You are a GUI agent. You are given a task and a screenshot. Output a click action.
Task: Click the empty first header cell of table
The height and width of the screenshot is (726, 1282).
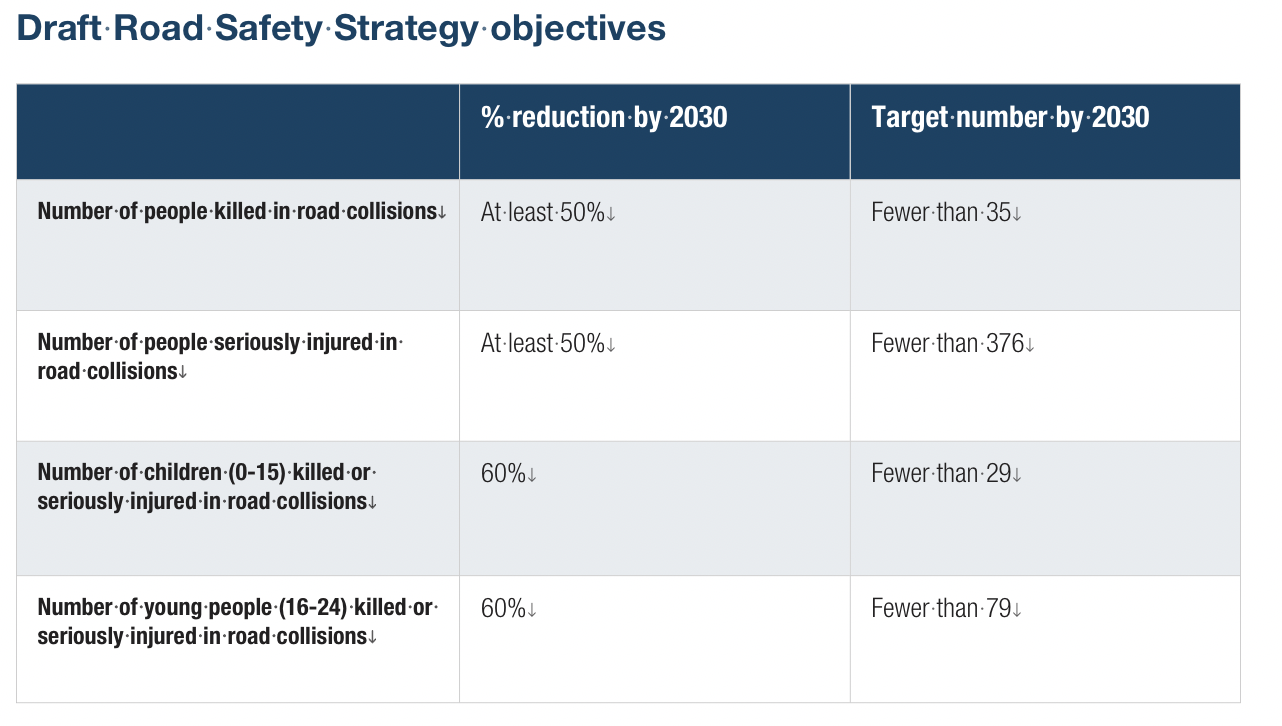click(x=238, y=132)
